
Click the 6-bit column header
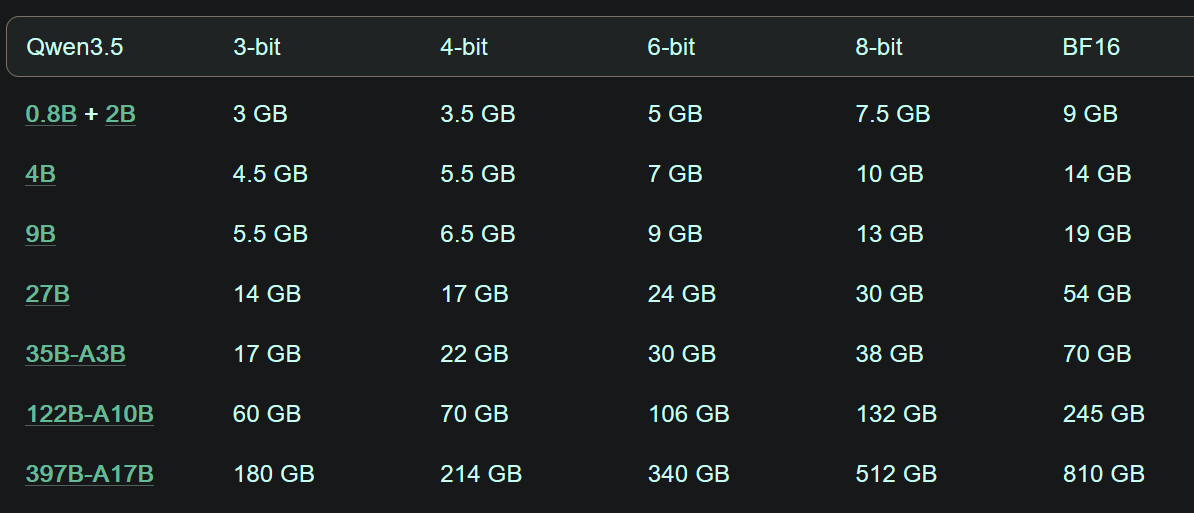[671, 47]
